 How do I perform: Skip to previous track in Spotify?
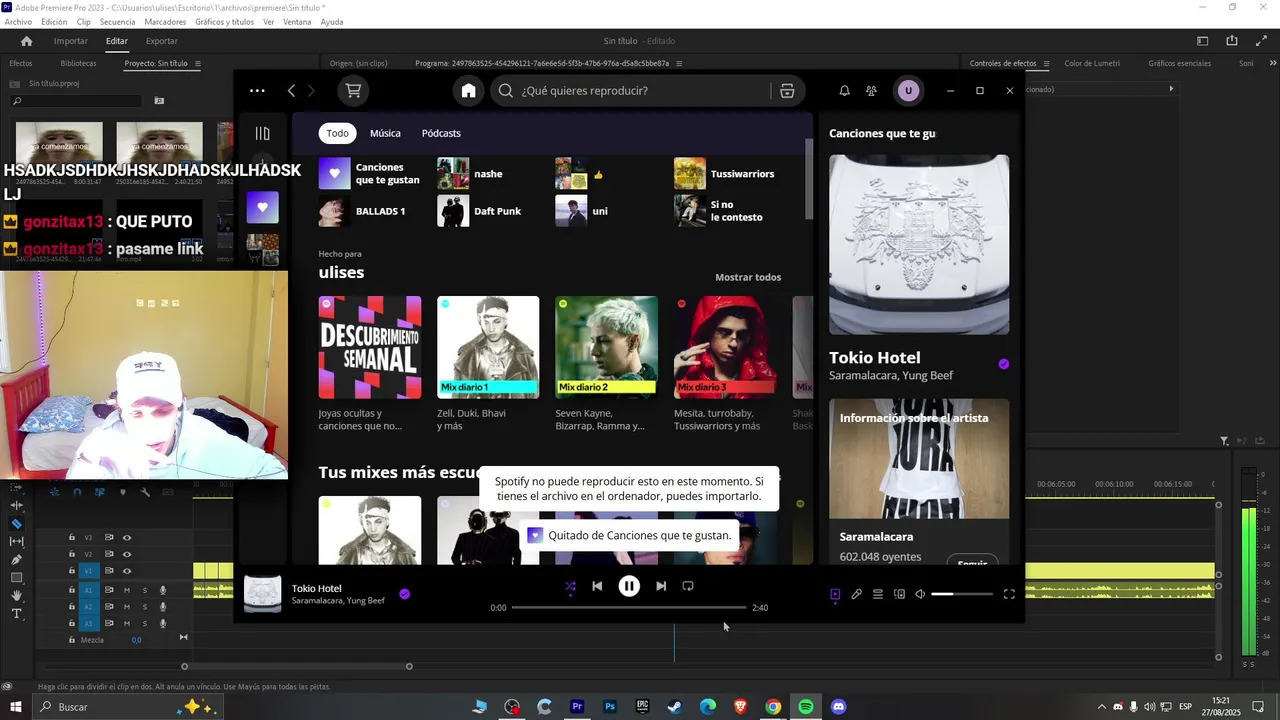pos(597,586)
